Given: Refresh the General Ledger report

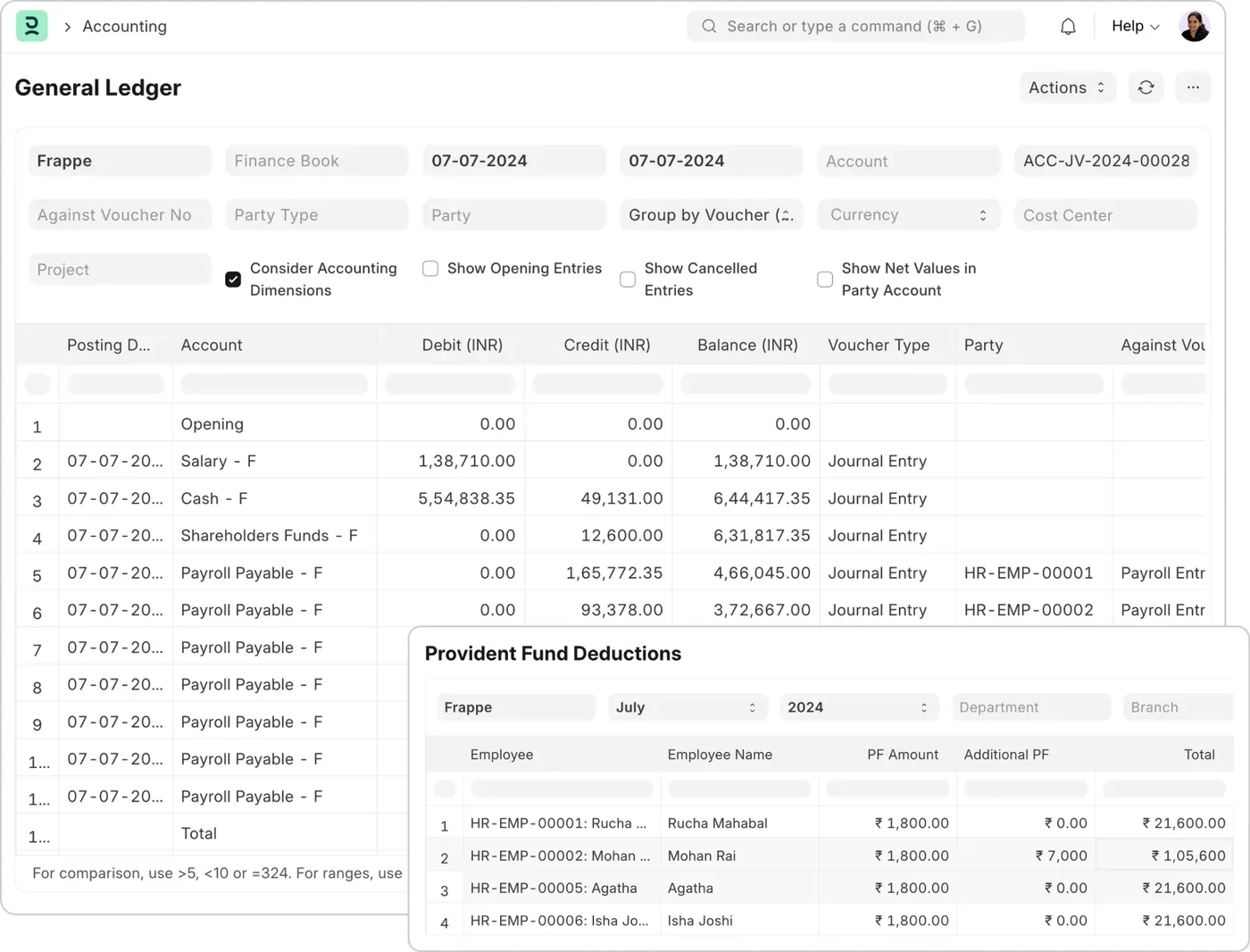Looking at the screenshot, I should [x=1146, y=88].
